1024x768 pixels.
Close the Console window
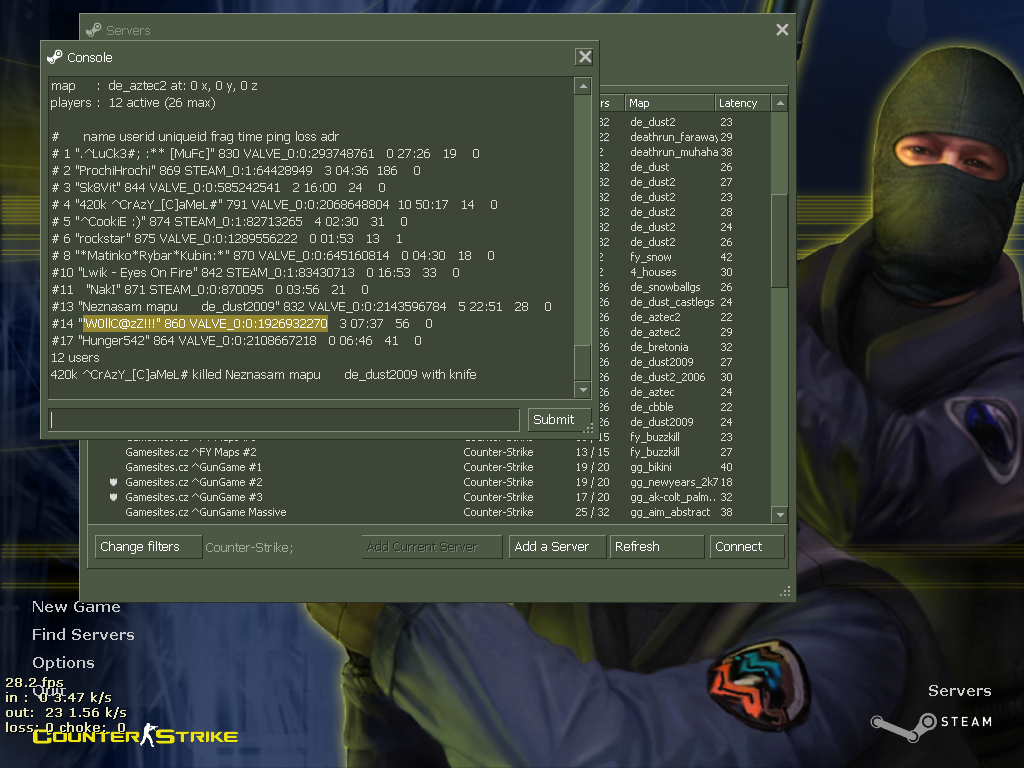pos(584,57)
